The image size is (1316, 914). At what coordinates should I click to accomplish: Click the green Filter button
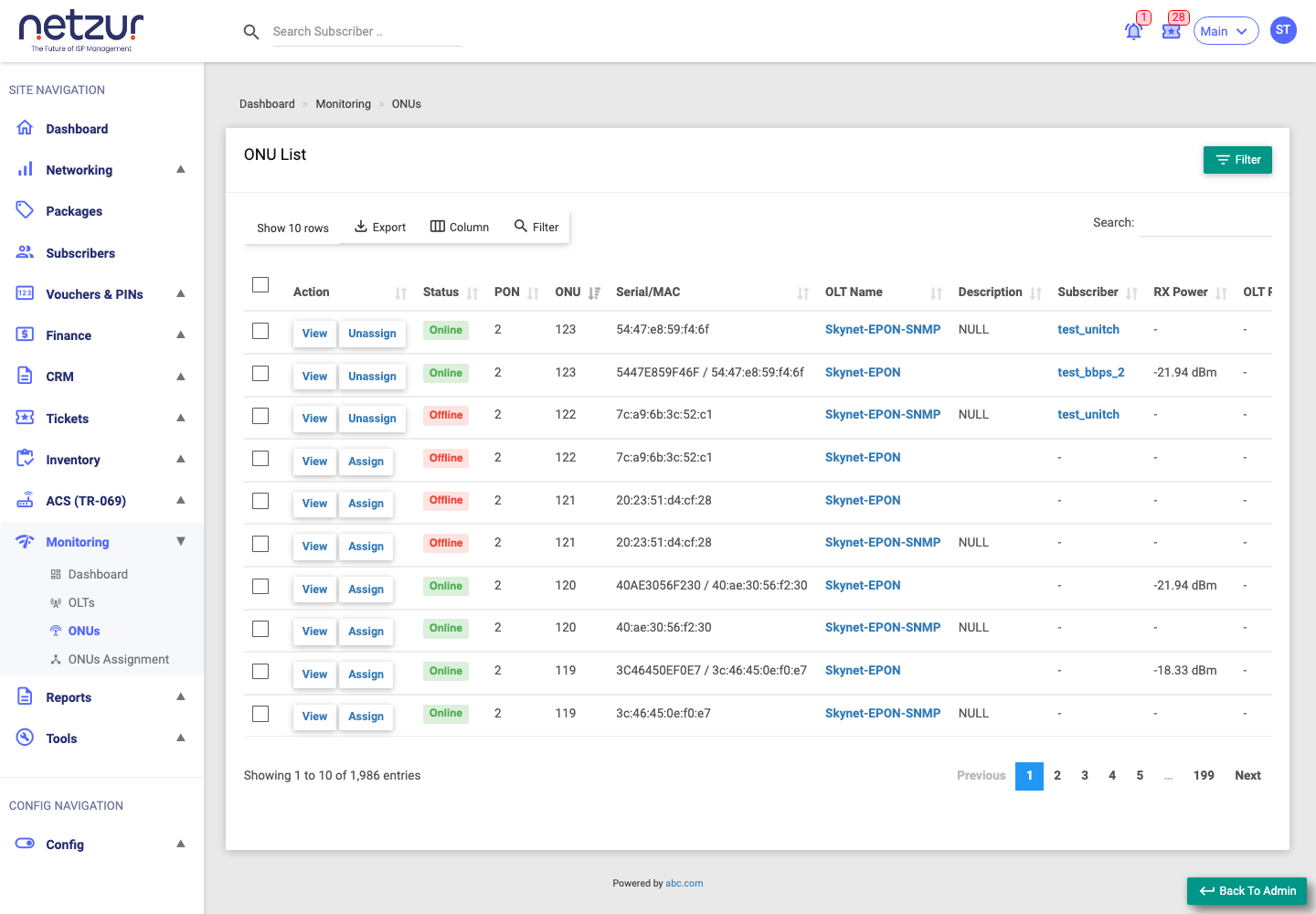1237,160
